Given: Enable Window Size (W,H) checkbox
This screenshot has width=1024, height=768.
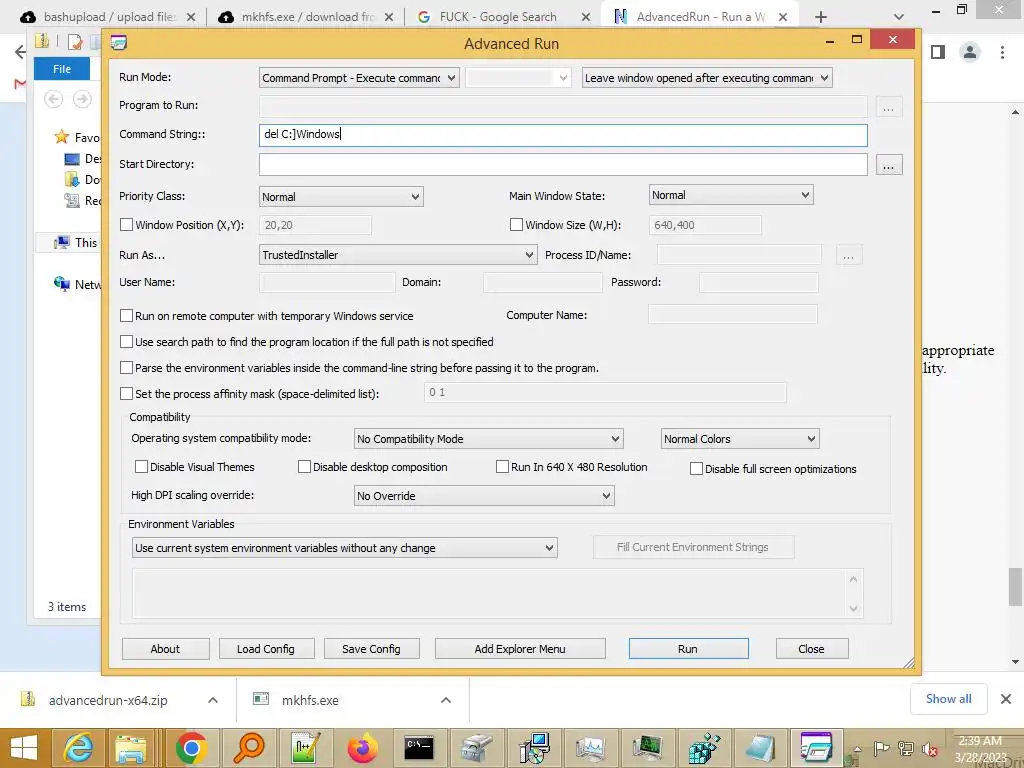Looking at the screenshot, I should coord(516,225).
